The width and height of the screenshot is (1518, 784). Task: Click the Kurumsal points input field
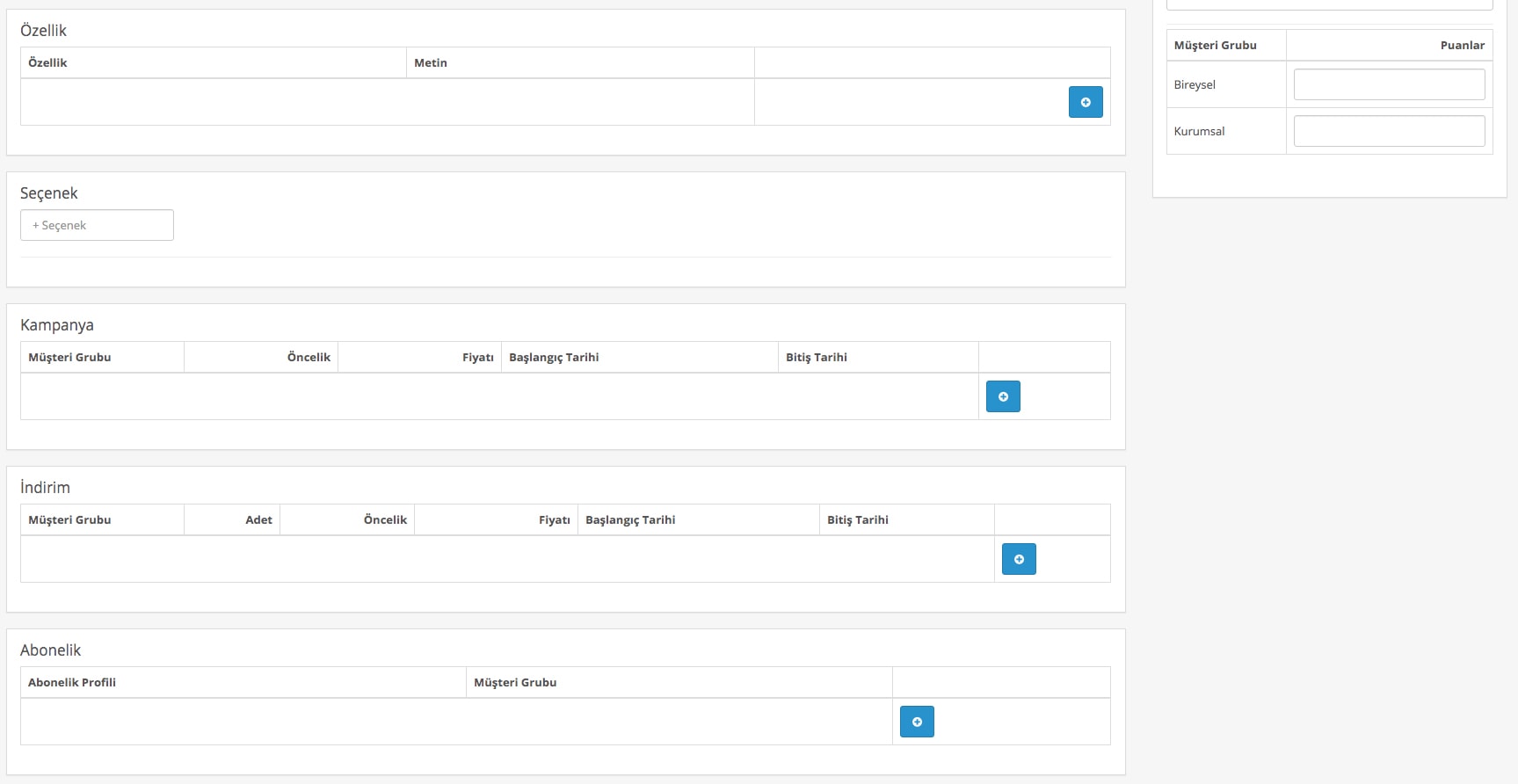tap(1389, 131)
